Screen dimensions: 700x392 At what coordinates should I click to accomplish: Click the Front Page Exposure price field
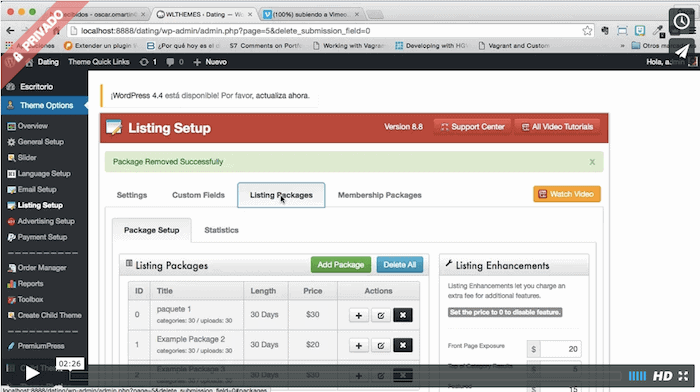point(560,349)
